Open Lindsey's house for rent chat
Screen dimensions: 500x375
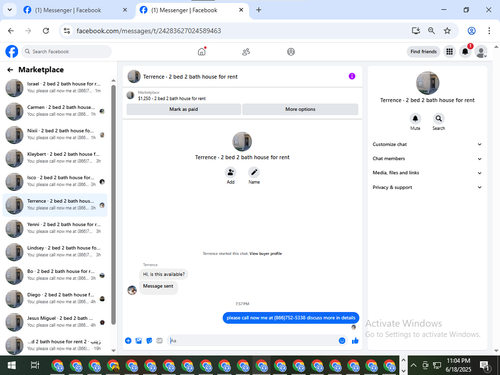[x=55, y=252]
